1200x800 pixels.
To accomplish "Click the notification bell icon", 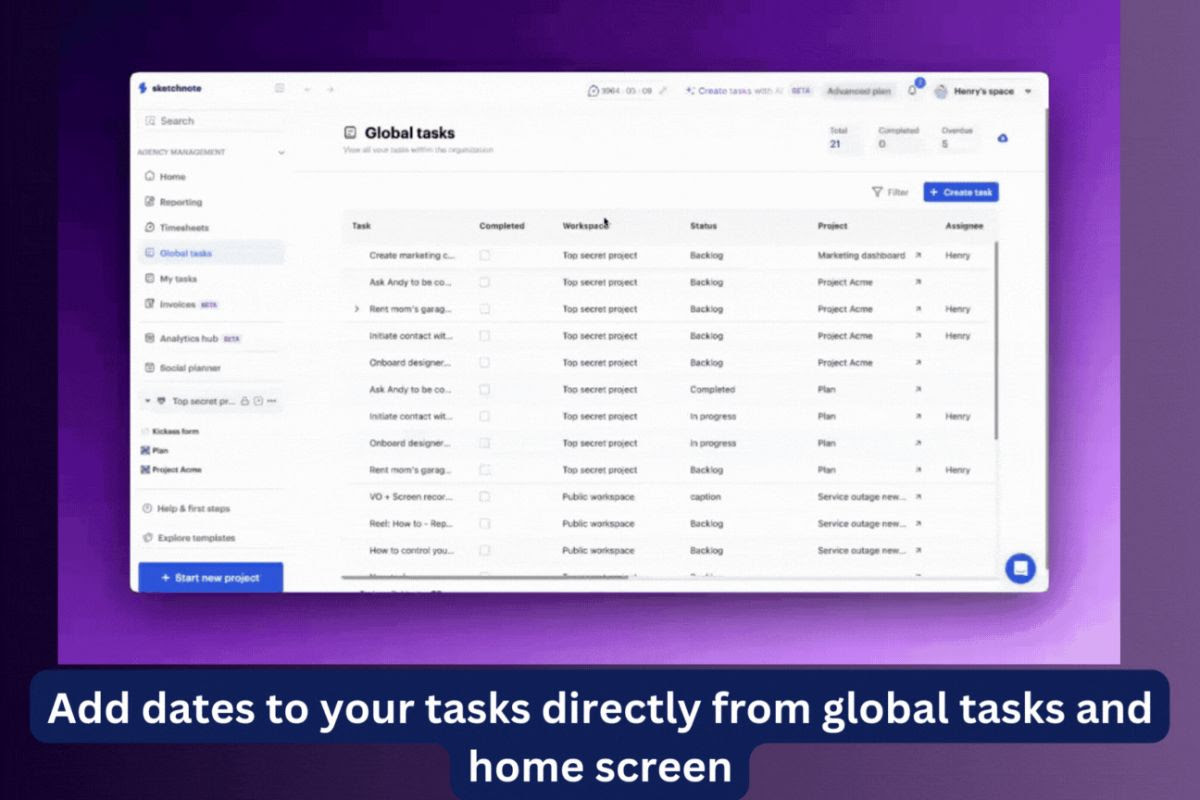I will tap(912, 91).
